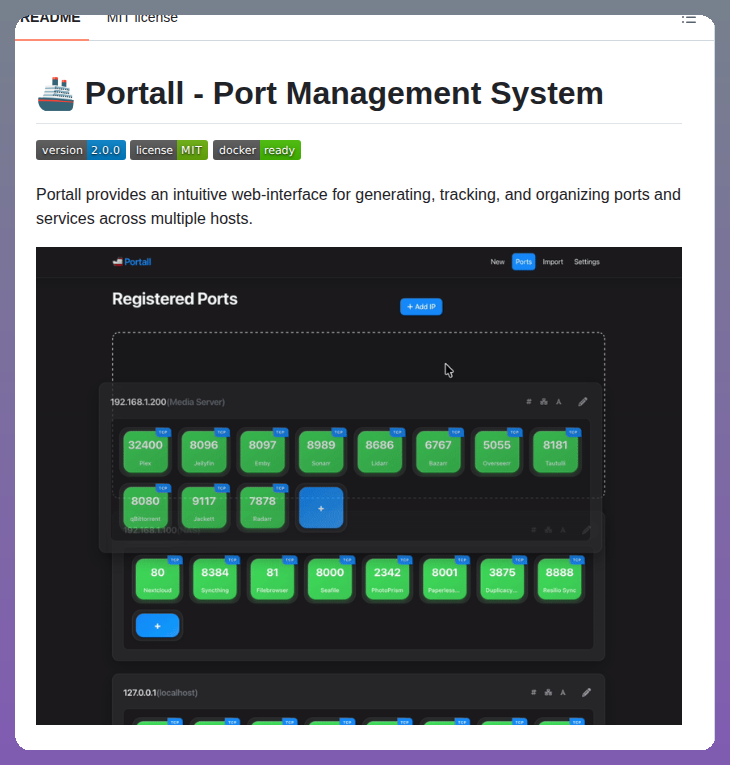The width and height of the screenshot is (730, 765).
Task: Open Settings in the Portall navbar
Action: click(x=587, y=262)
